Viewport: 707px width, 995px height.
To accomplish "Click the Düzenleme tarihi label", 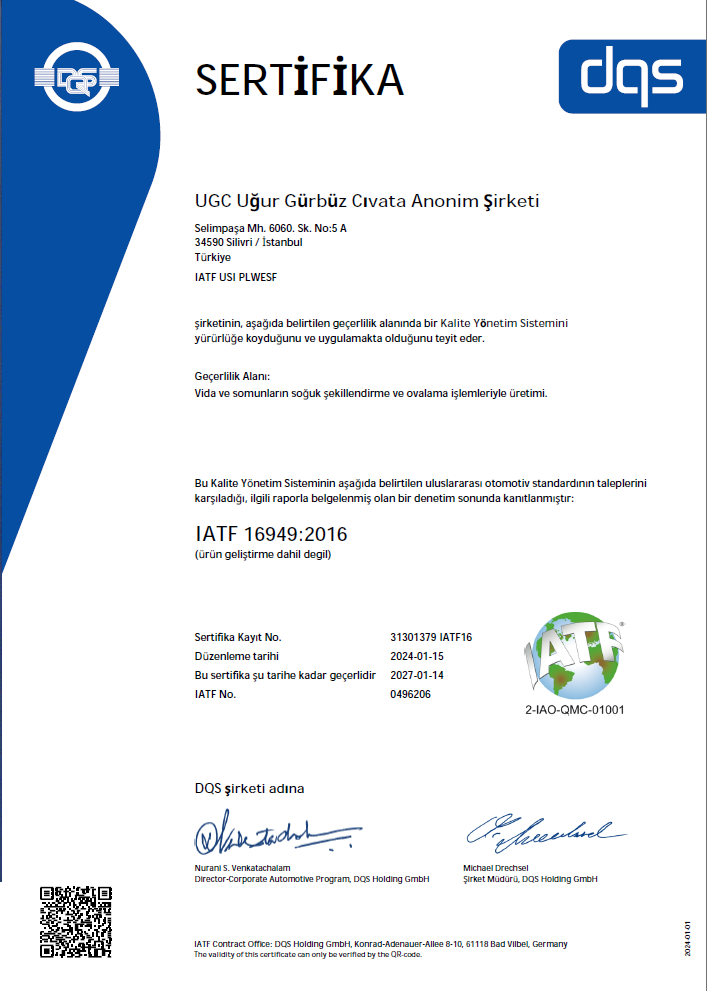I will pos(236,656).
